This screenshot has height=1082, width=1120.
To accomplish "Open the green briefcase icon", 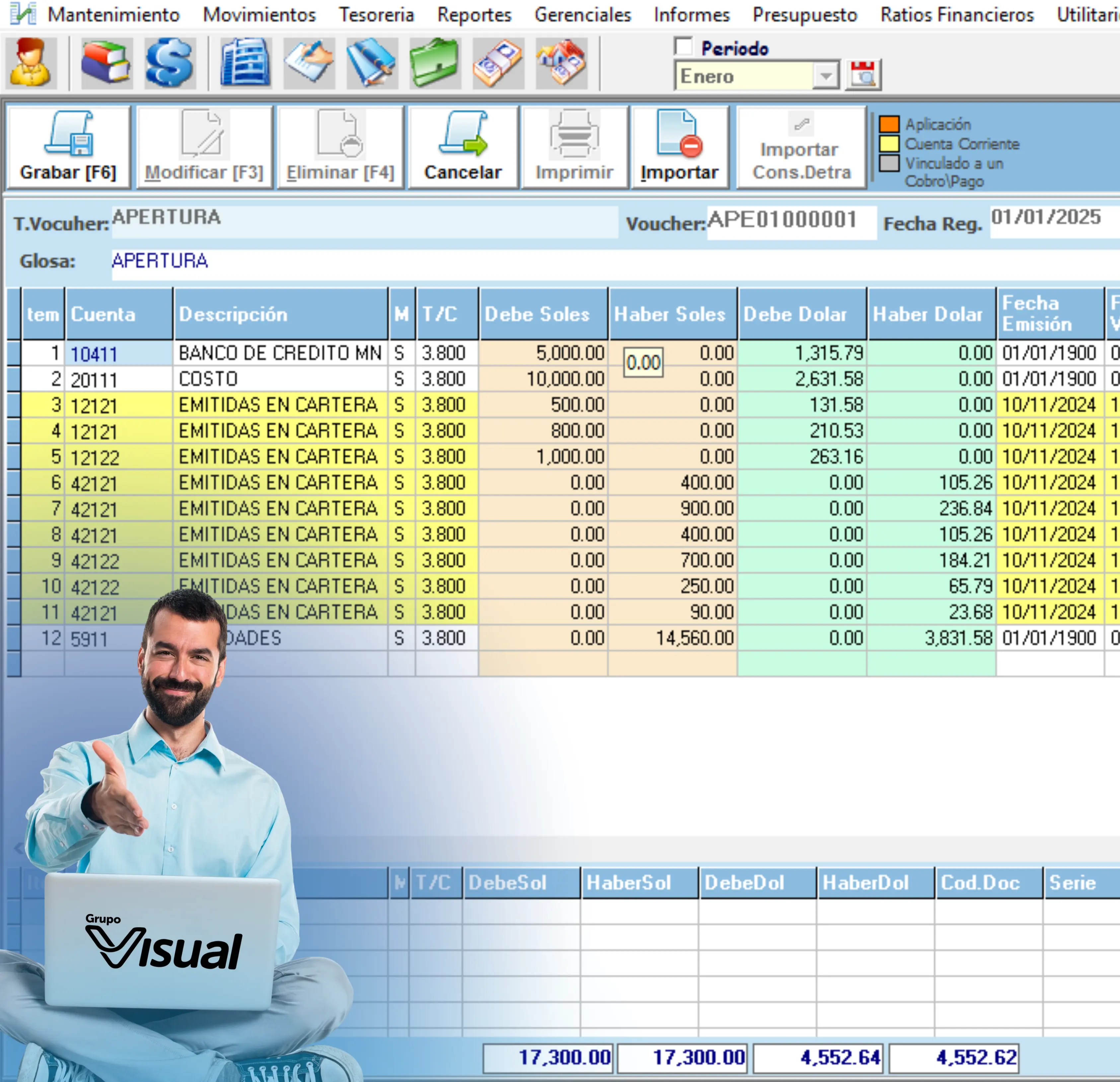I will click(435, 63).
